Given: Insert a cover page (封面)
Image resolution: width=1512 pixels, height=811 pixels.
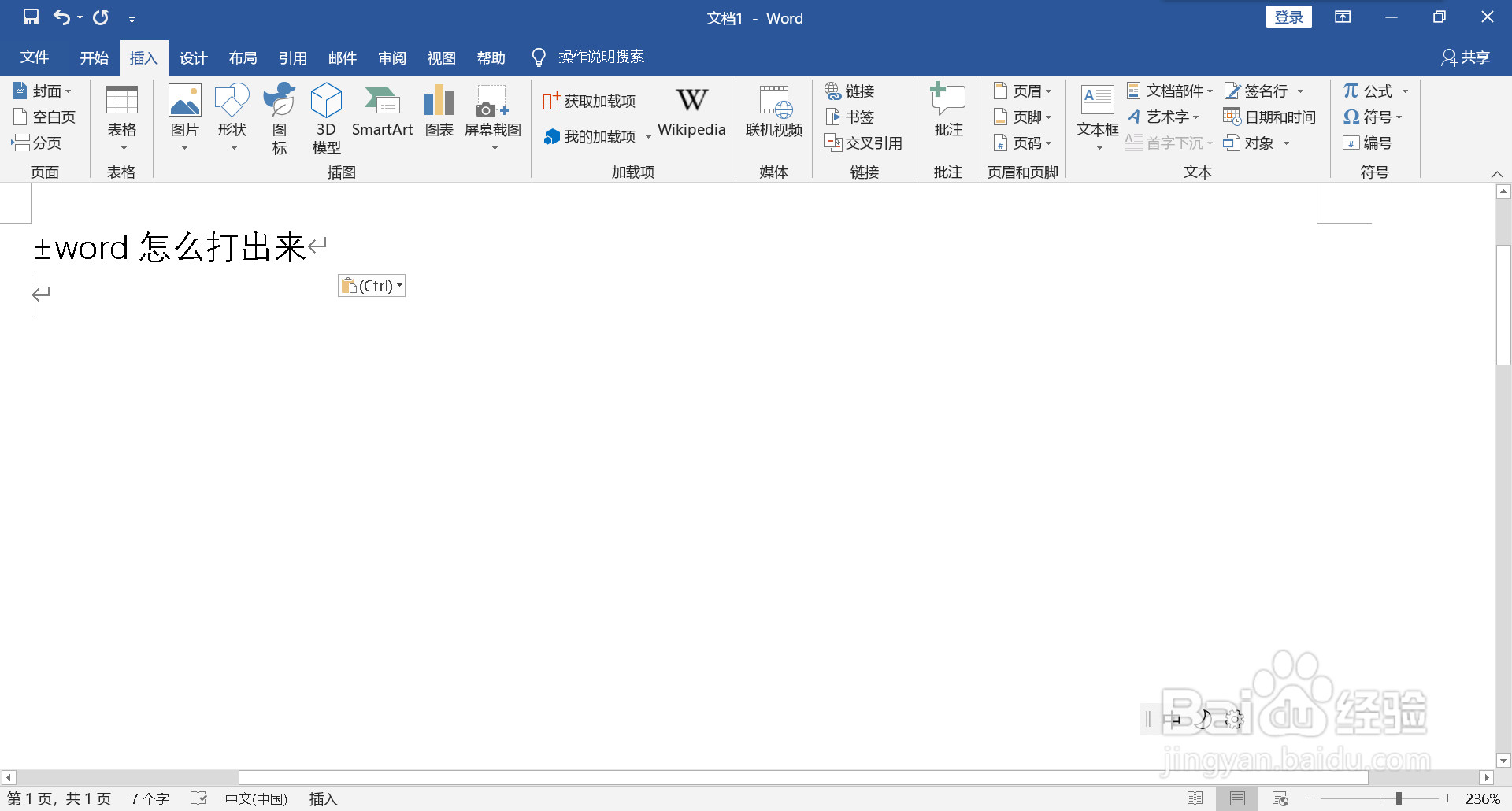Looking at the screenshot, I should click(43, 91).
